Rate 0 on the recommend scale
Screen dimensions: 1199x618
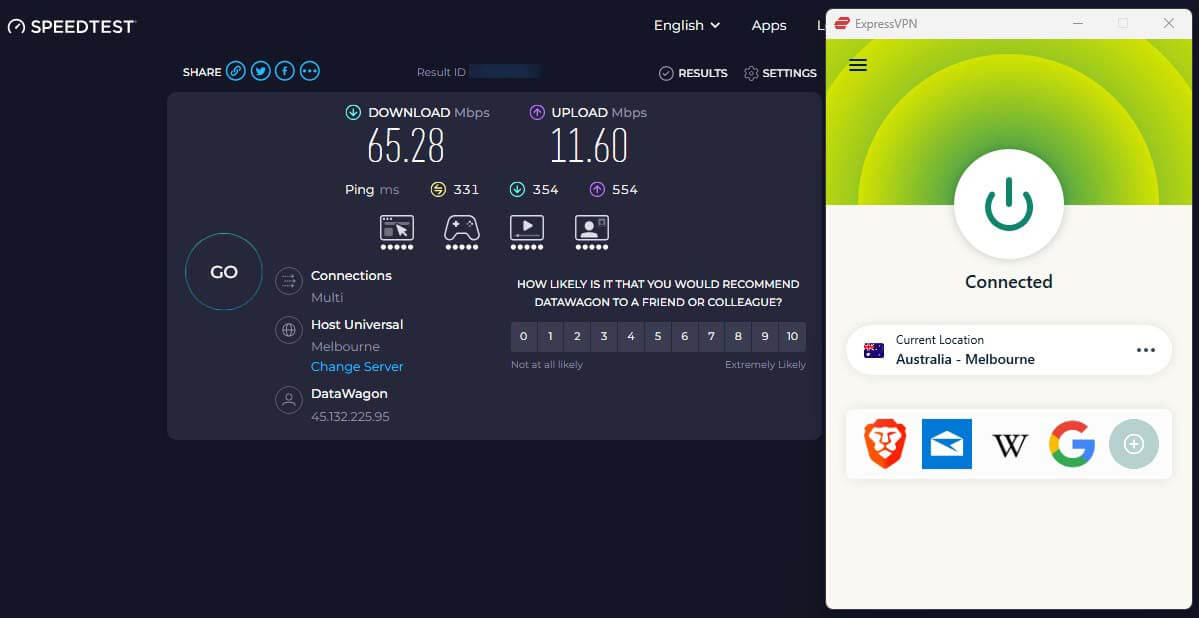coord(523,337)
